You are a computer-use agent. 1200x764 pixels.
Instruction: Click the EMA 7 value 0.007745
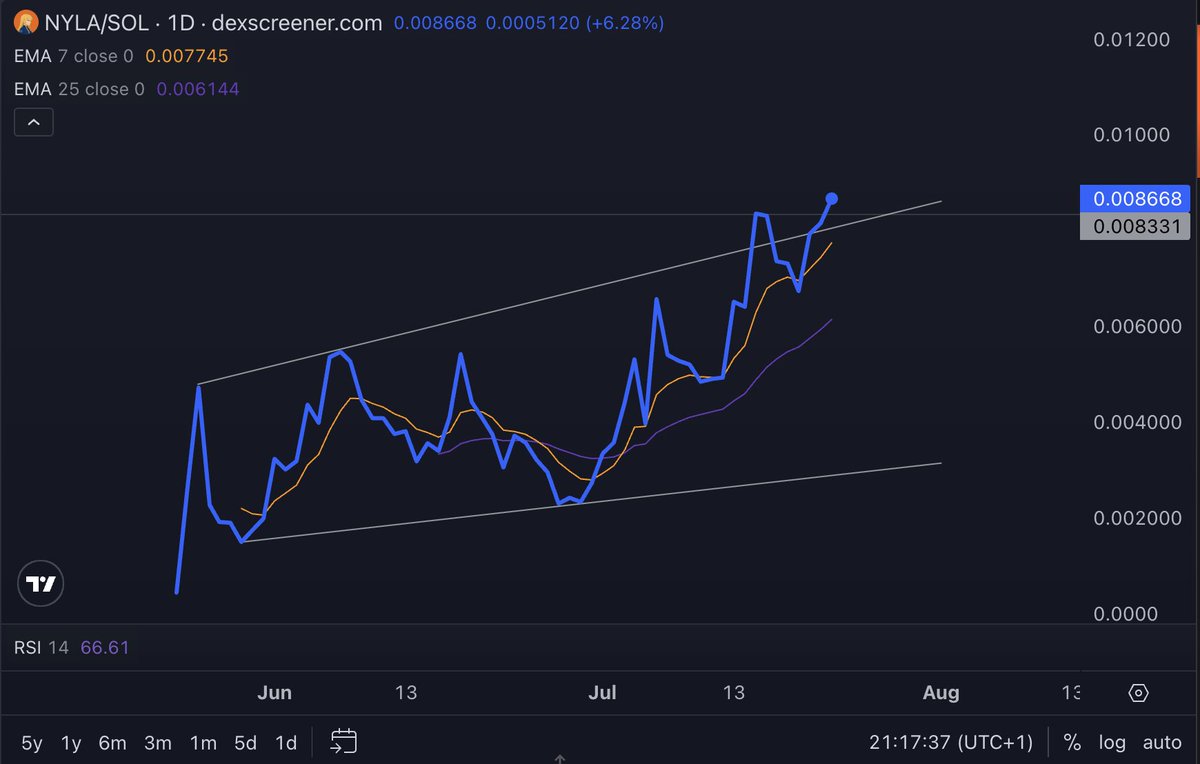pos(186,56)
